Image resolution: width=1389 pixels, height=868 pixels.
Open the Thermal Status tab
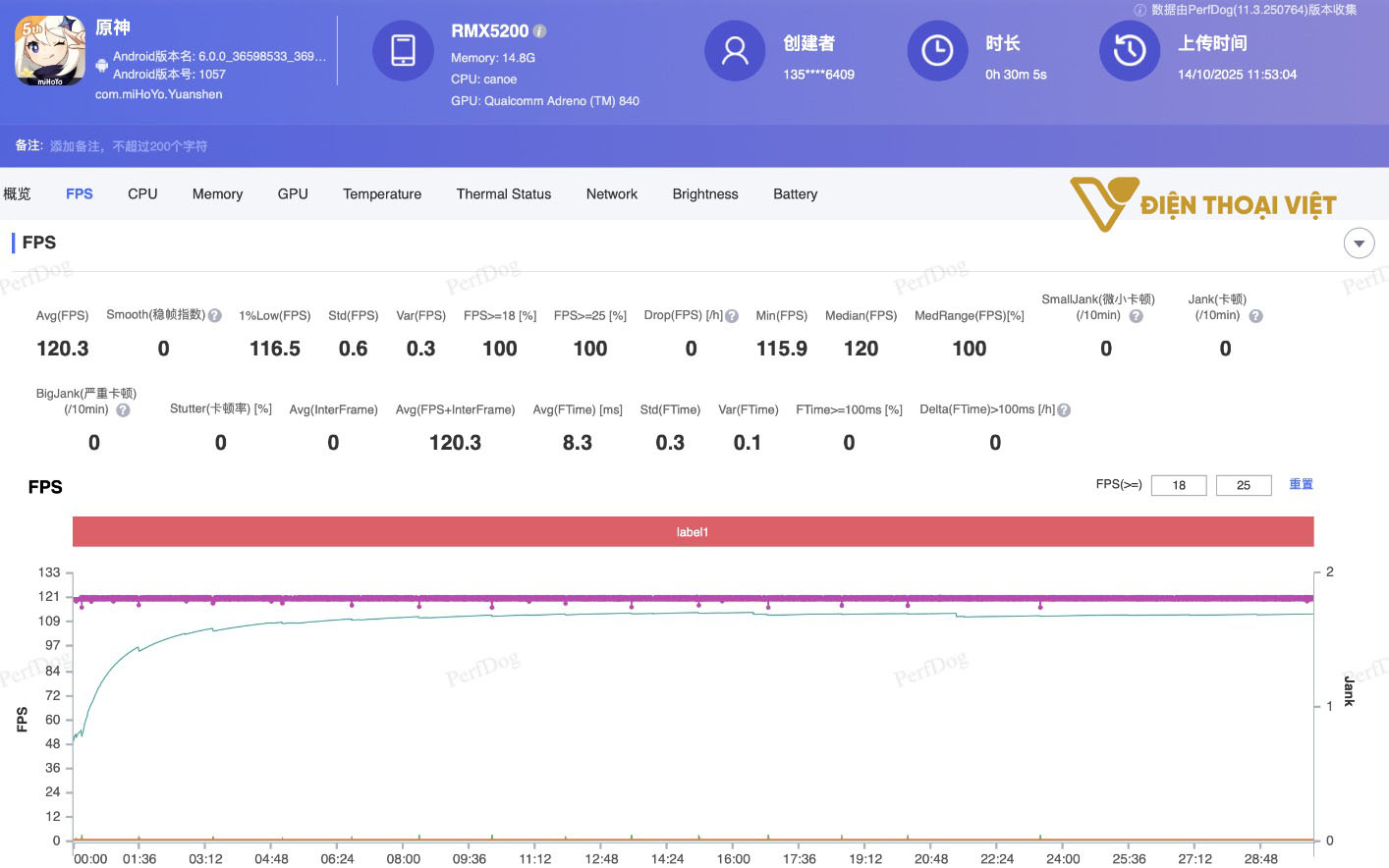pyautogui.click(x=504, y=193)
